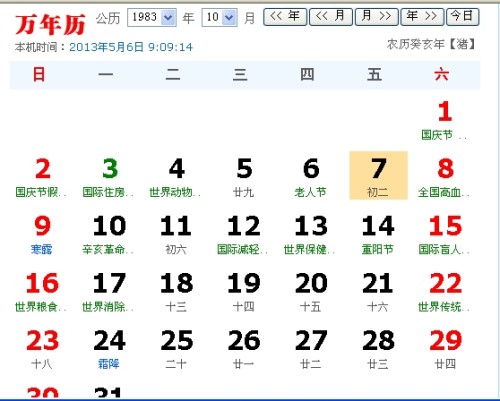Select October 21 十六
500x401 pixels.
coord(378,293)
